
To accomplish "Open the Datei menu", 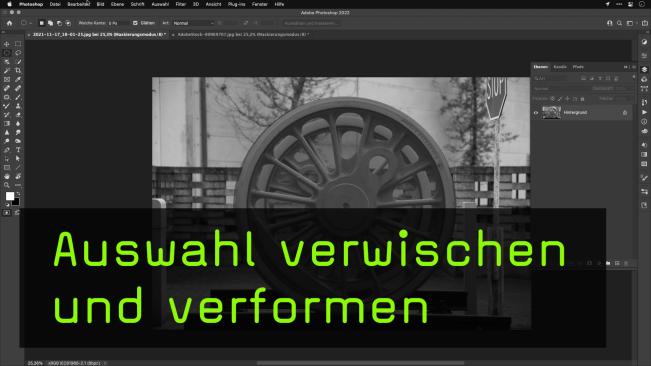I will coord(55,4).
